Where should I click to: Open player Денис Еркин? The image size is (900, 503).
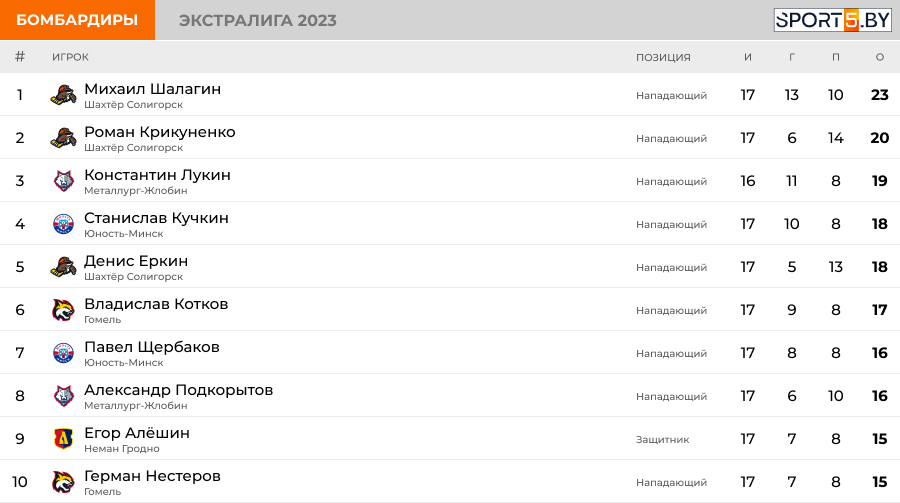[136, 261]
